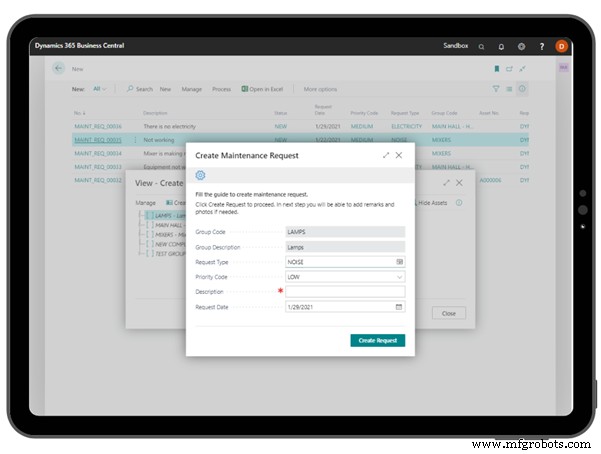This screenshot has width=601, height=454.
Task: Open the Manage menu in action bar
Action: pyautogui.click(x=191, y=89)
